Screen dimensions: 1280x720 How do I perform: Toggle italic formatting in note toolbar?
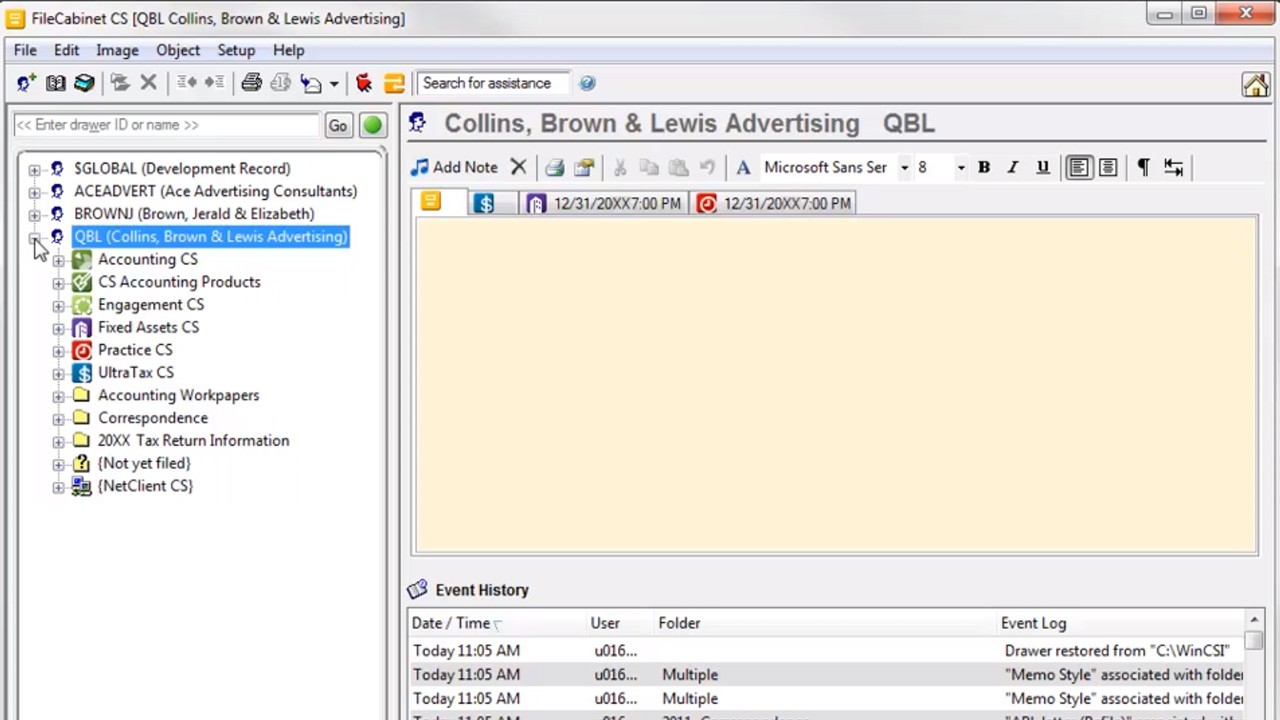pyautogui.click(x=1012, y=167)
